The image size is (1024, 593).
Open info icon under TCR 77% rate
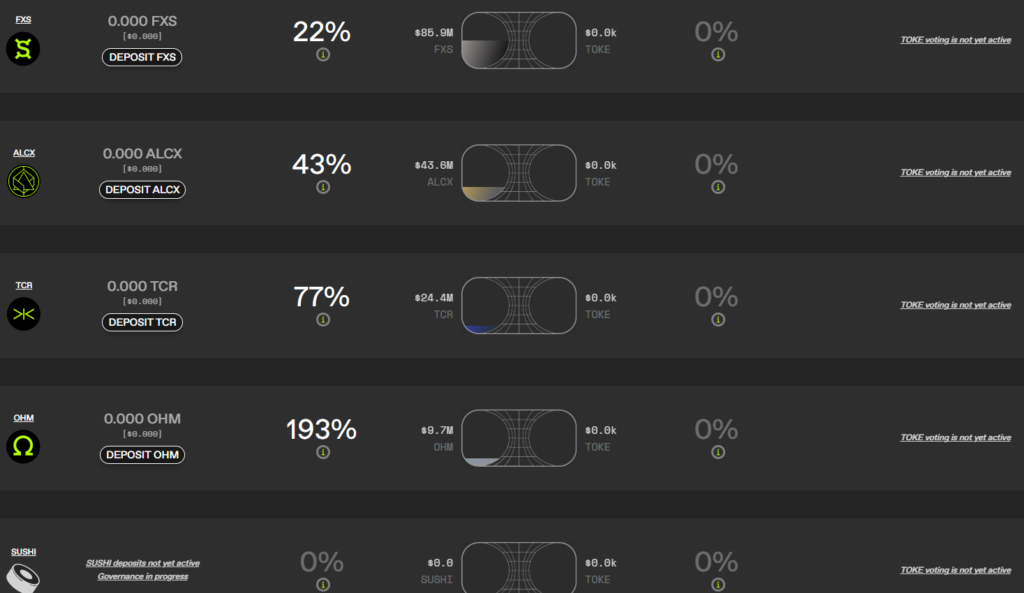[x=322, y=320]
